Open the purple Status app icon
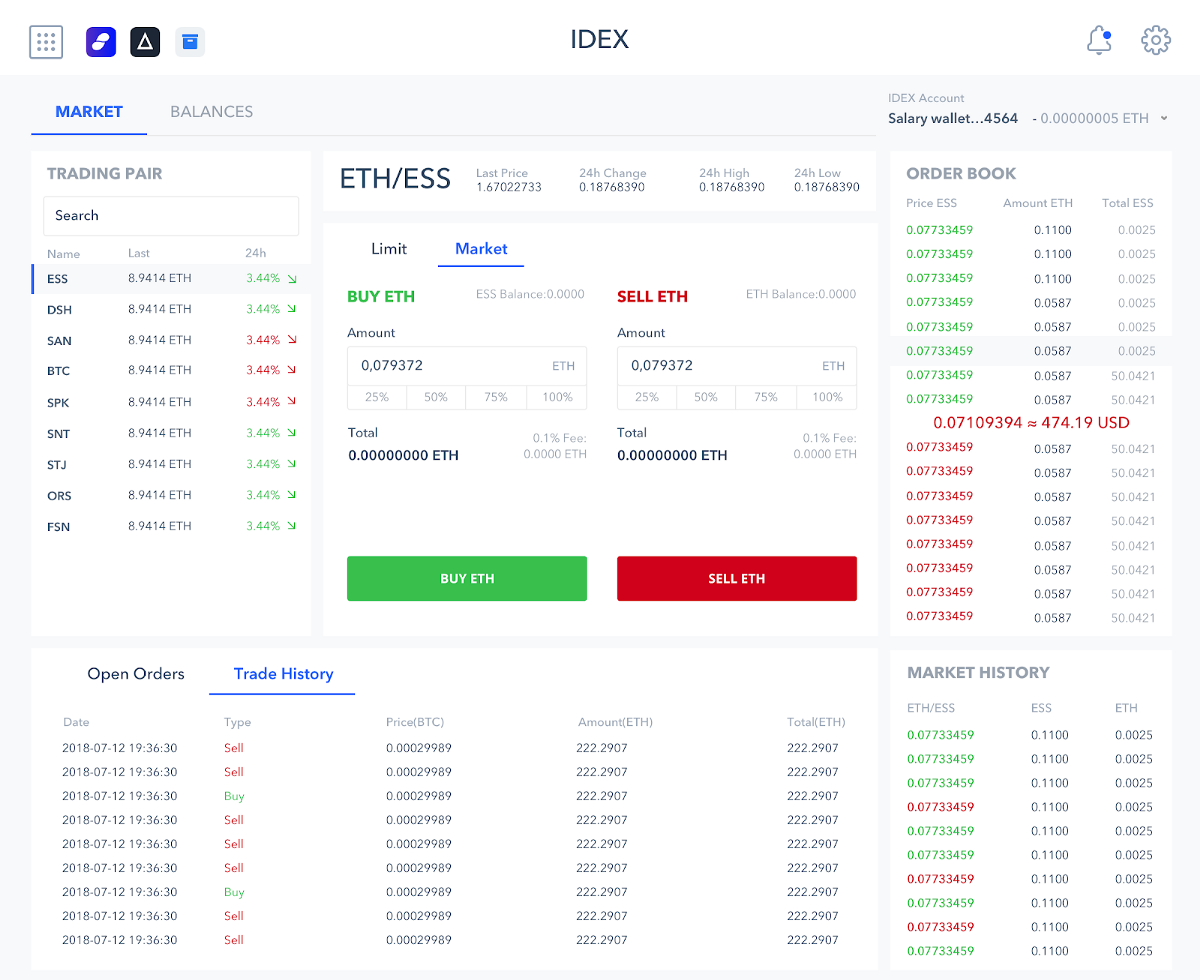This screenshot has height=980, width=1200. click(101, 42)
